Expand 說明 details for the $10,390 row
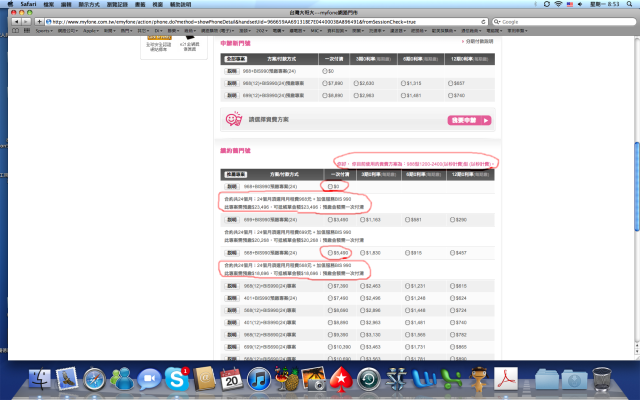 pyautogui.click(x=232, y=347)
